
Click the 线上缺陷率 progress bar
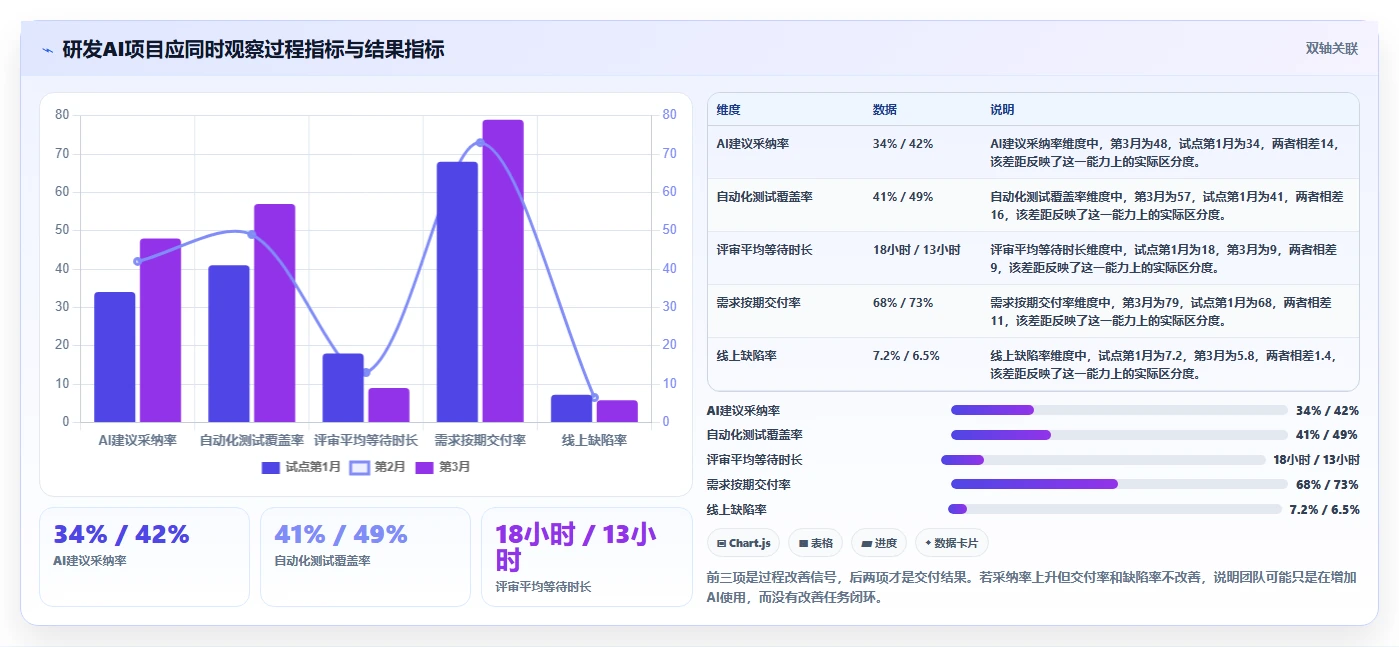pyautogui.click(x=1114, y=509)
